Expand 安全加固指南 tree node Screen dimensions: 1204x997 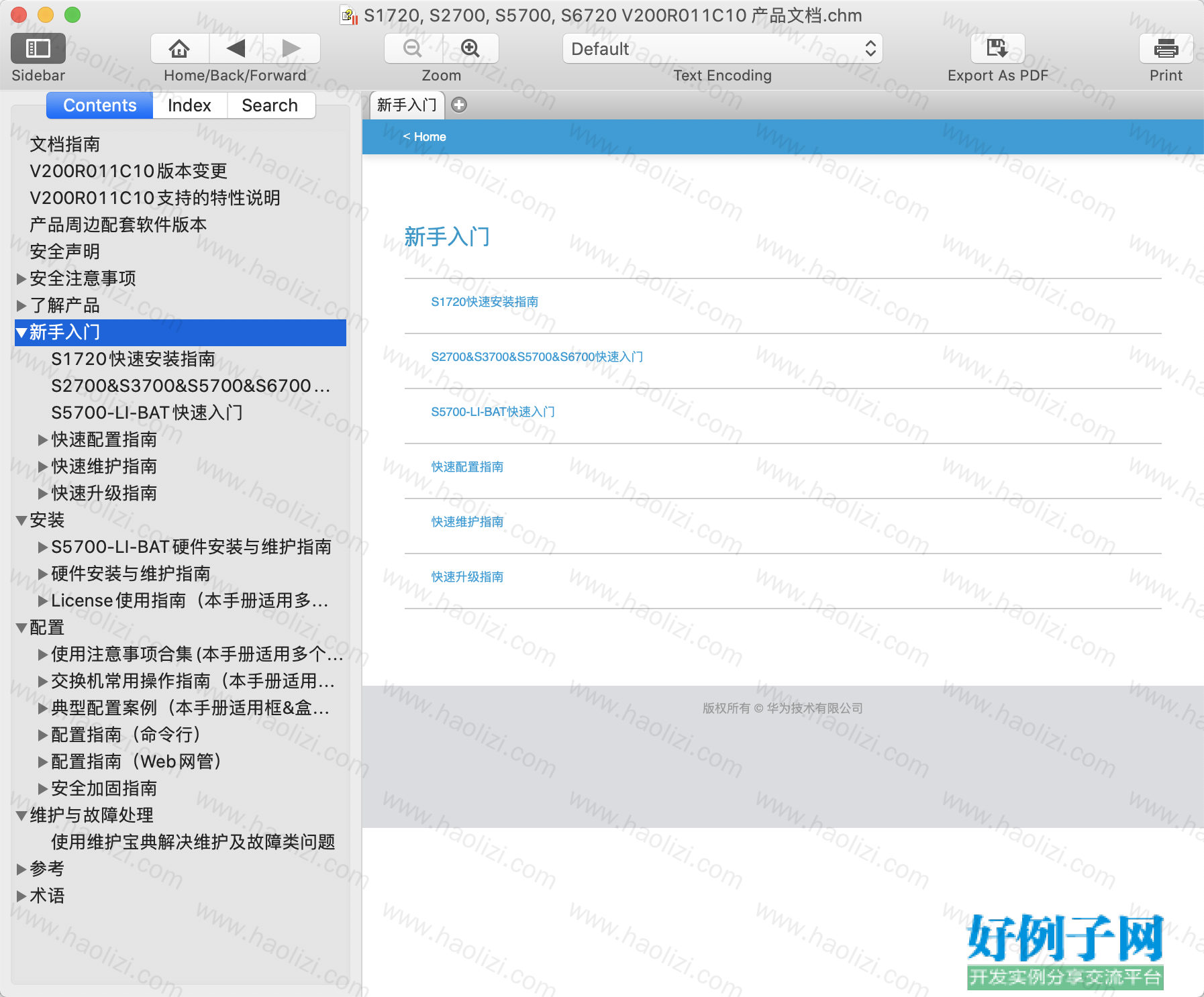[43, 788]
